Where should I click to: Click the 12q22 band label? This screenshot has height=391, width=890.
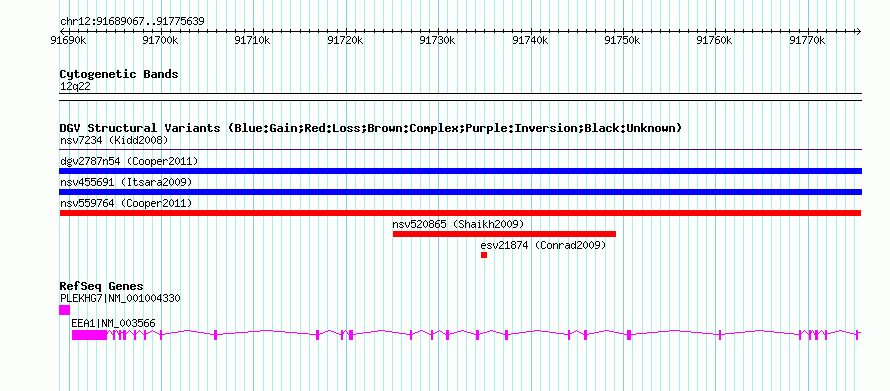point(75,87)
